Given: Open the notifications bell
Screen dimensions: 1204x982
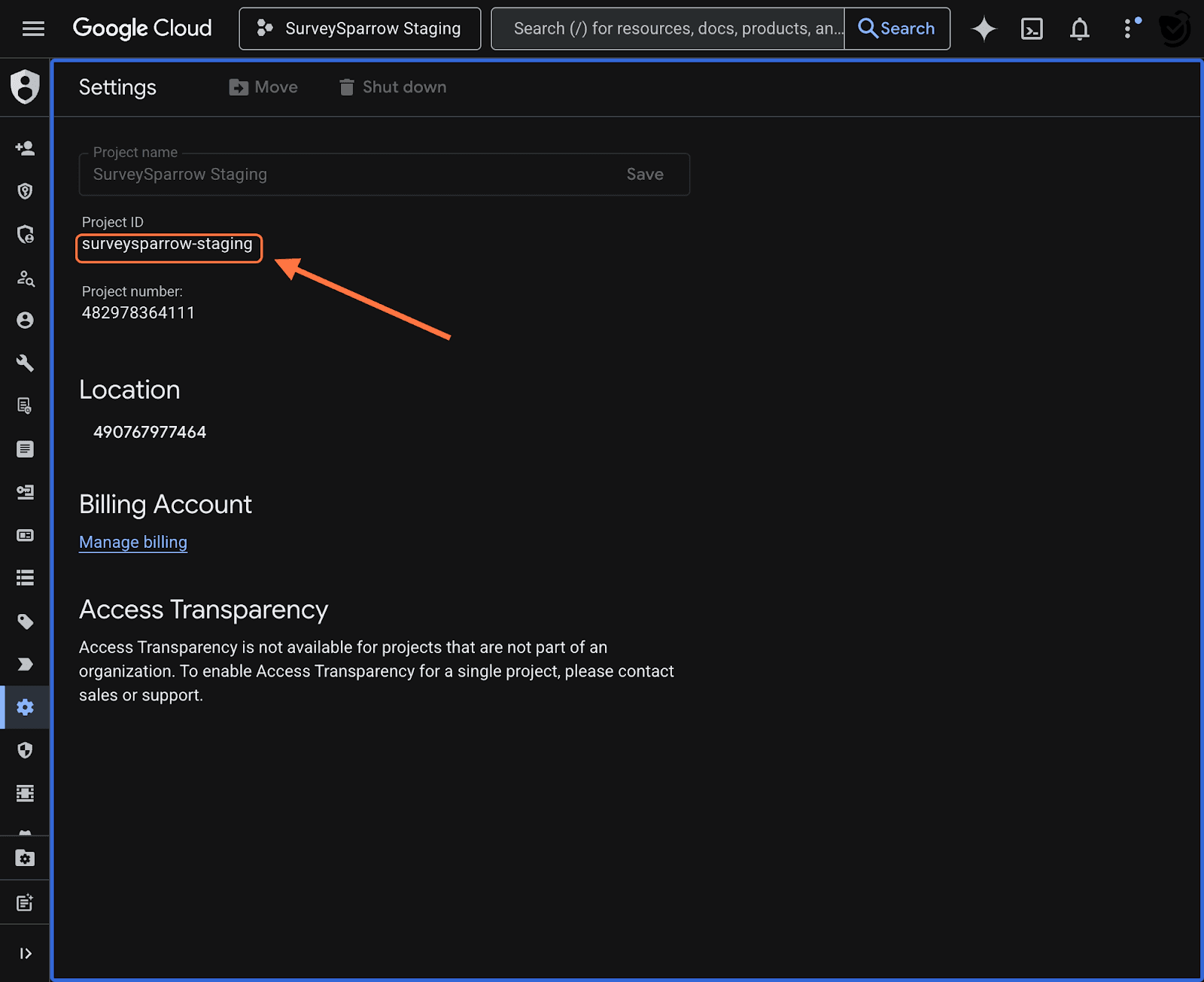Looking at the screenshot, I should coord(1080,29).
